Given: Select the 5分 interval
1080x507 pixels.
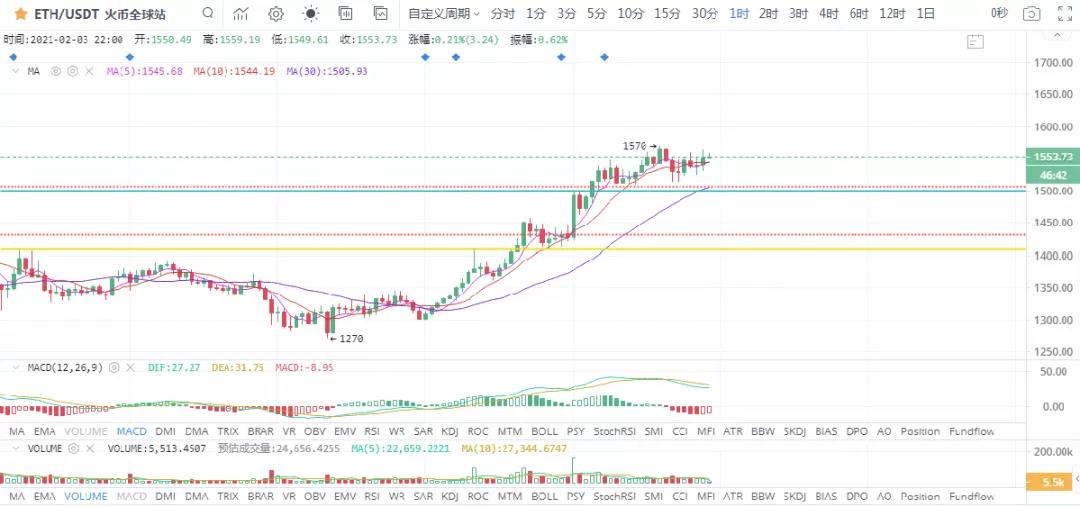Looking at the screenshot, I should click(x=596, y=13).
